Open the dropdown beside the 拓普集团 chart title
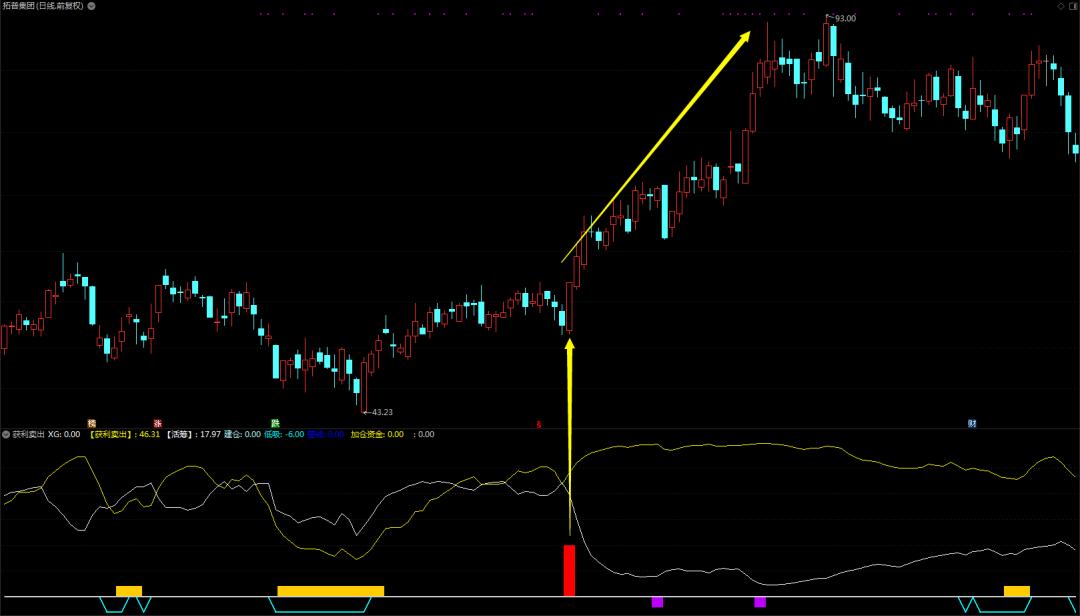The image size is (1080, 616). click(92, 6)
